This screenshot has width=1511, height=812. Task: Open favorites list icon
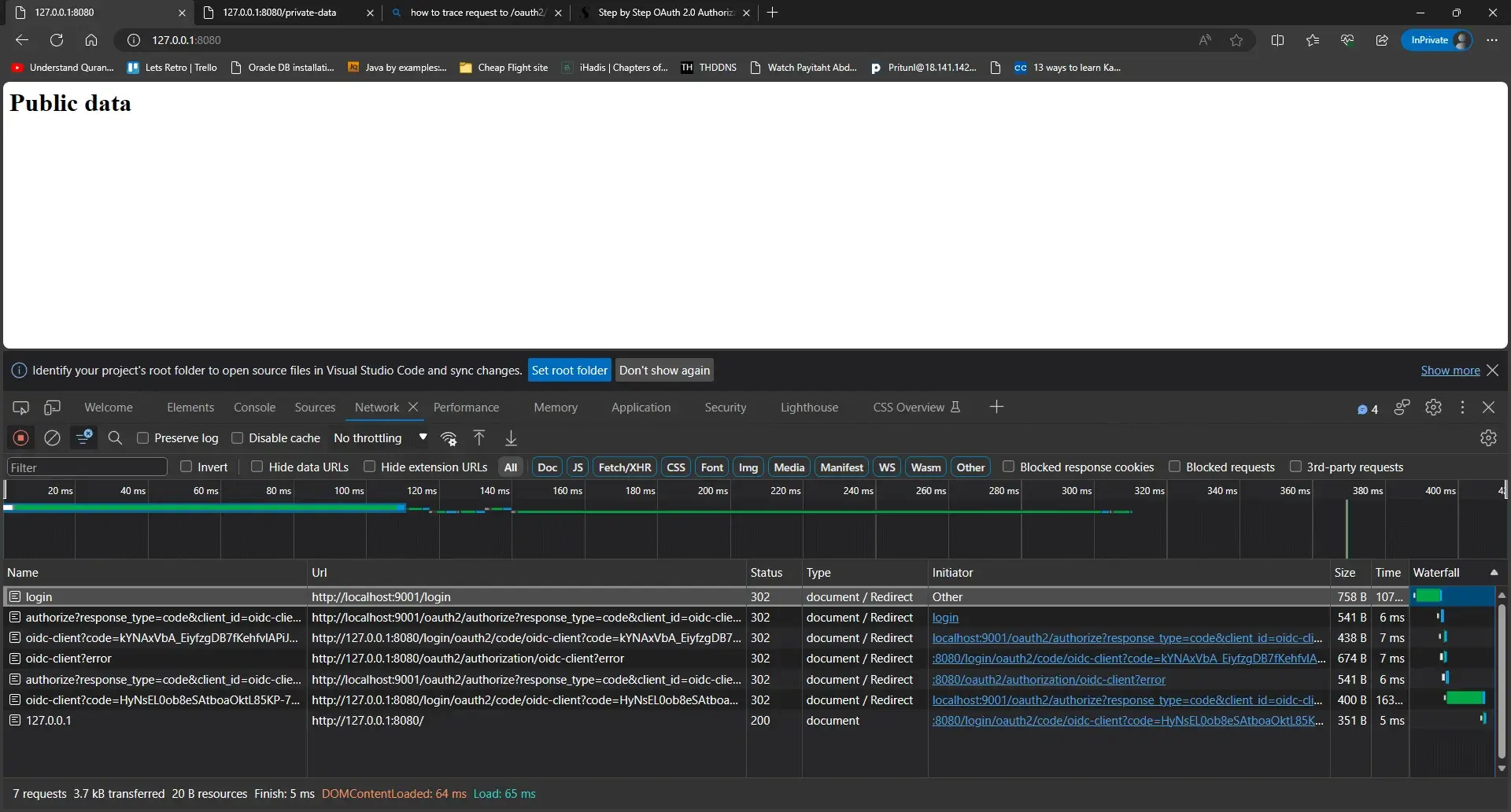coord(1312,40)
